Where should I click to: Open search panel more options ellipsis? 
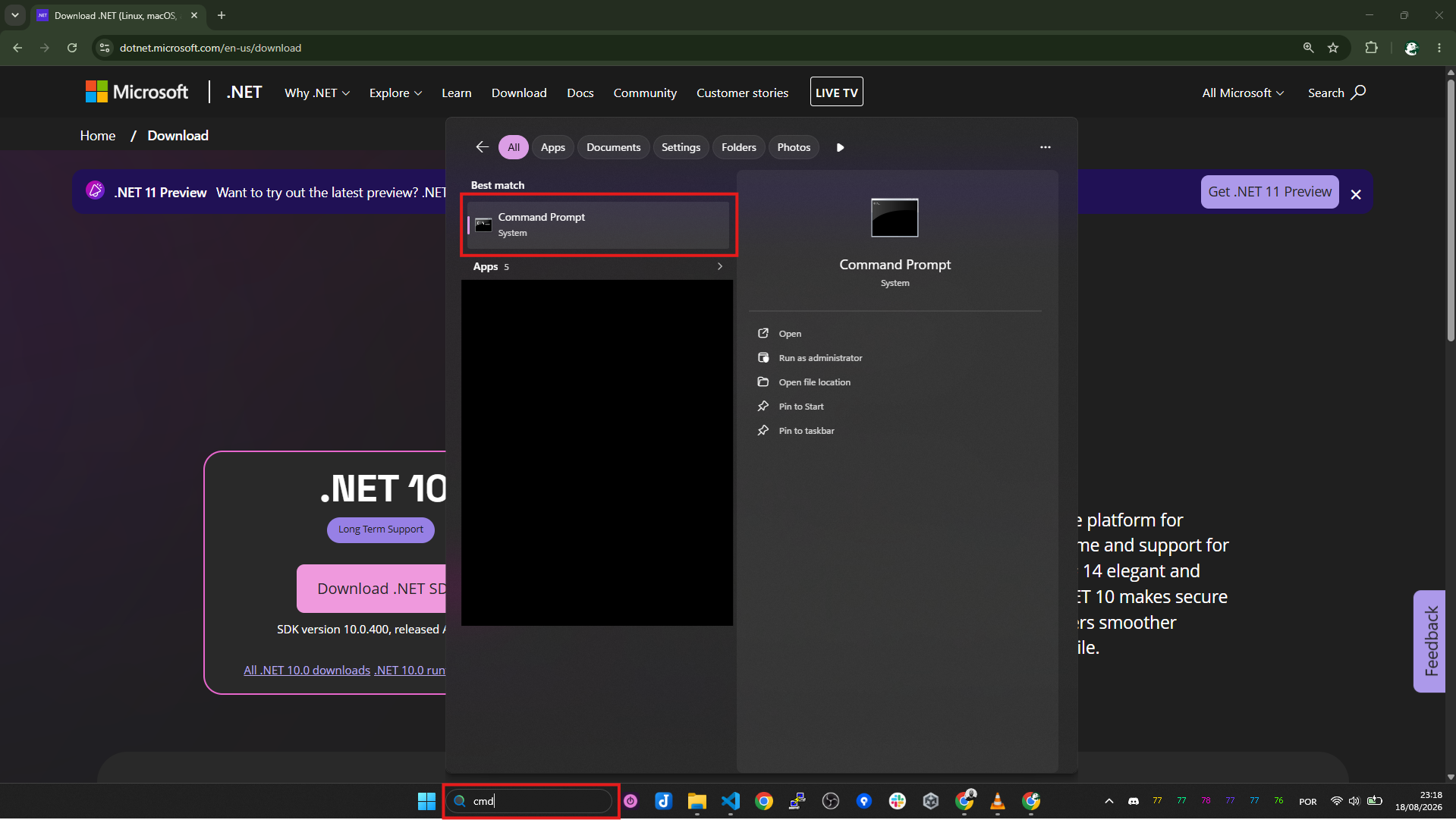pos(1045,147)
